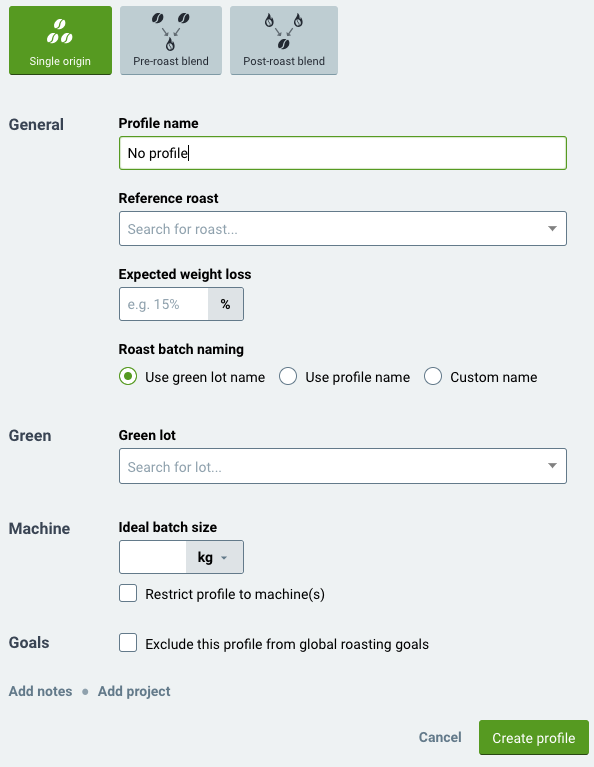Click the Profile name text field
This screenshot has height=767, width=594.
(343, 153)
